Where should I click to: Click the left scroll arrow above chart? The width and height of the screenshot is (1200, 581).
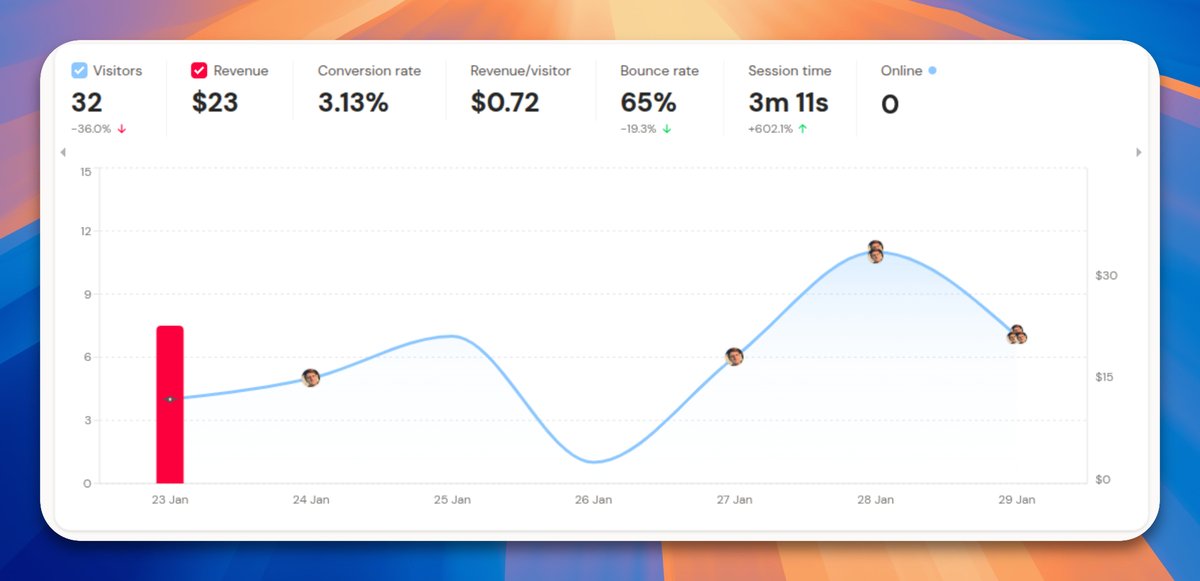point(62,152)
